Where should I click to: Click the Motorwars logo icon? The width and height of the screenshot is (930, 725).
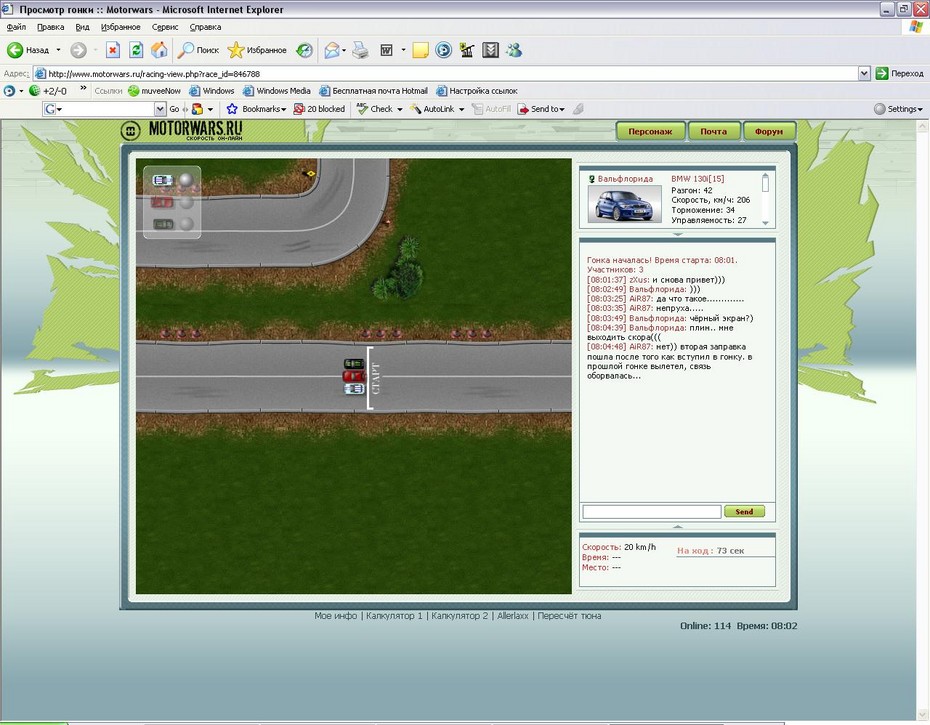pyautogui.click(x=130, y=131)
